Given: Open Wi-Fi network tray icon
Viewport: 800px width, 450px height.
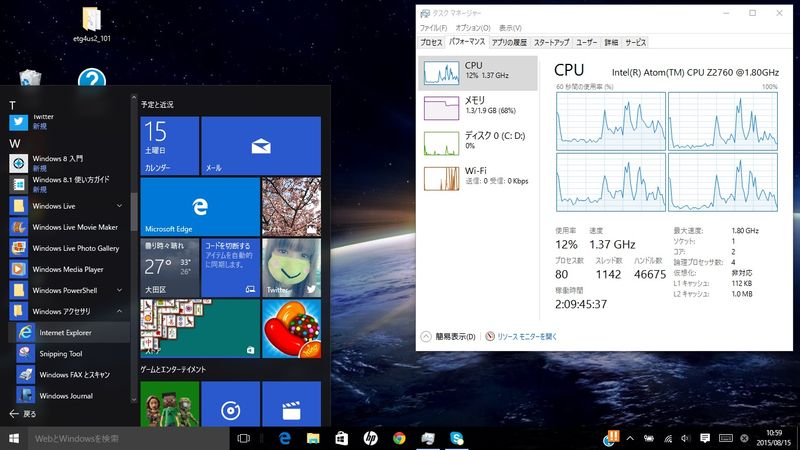Looking at the screenshot, I should (668, 438).
